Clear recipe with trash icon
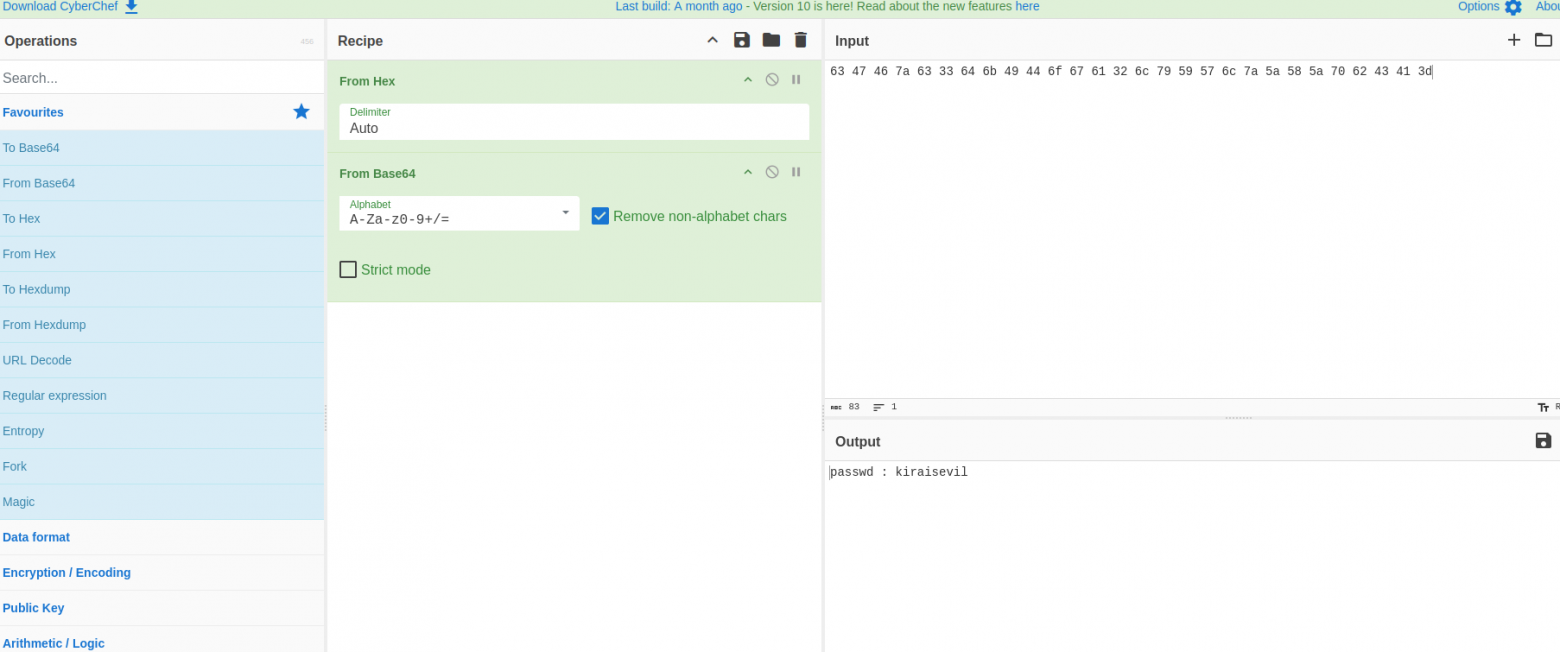The width and height of the screenshot is (1560, 652). (800, 40)
